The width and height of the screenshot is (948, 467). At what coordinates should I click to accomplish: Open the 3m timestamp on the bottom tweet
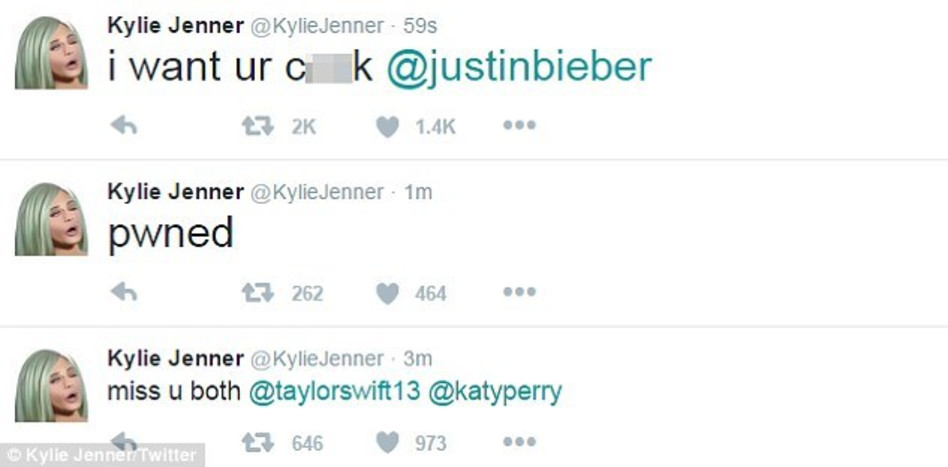tap(417, 358)
